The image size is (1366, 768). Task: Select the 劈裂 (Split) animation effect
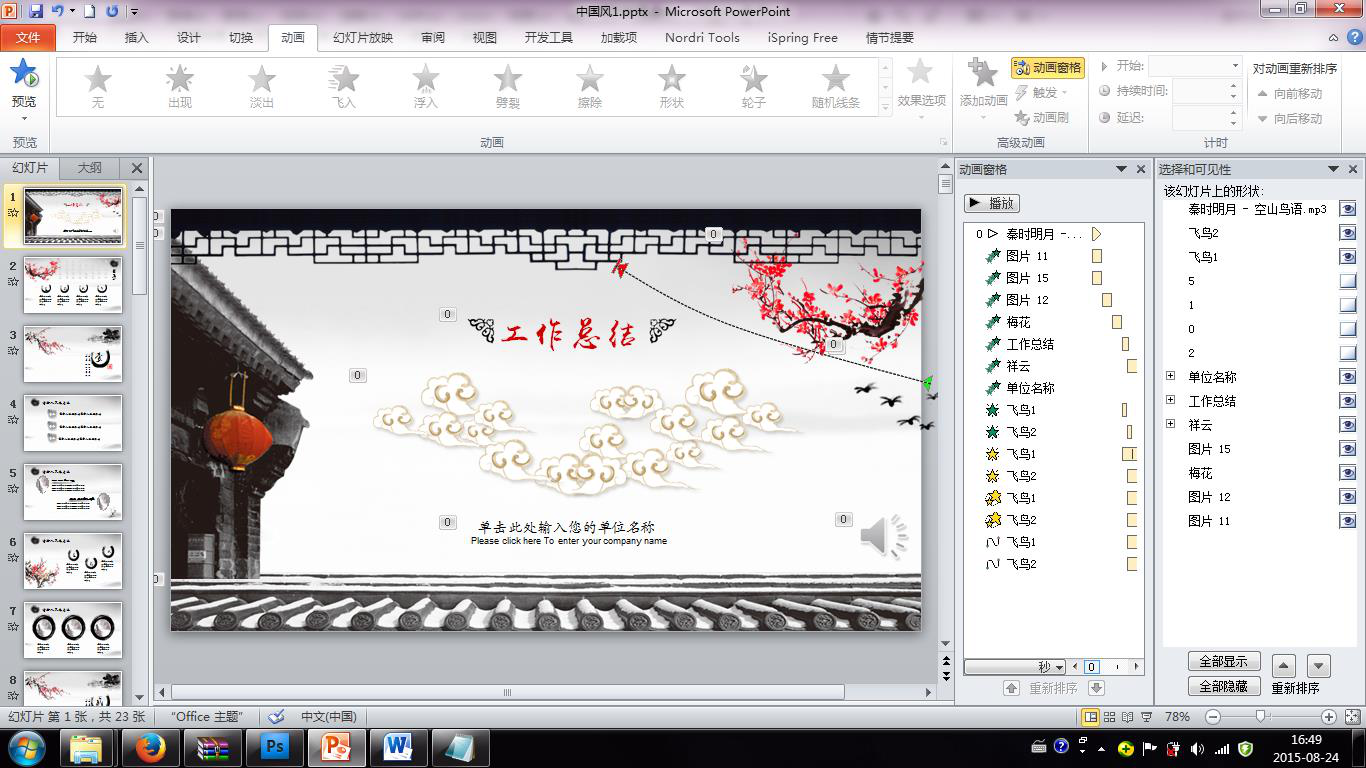tap(508, 87)
